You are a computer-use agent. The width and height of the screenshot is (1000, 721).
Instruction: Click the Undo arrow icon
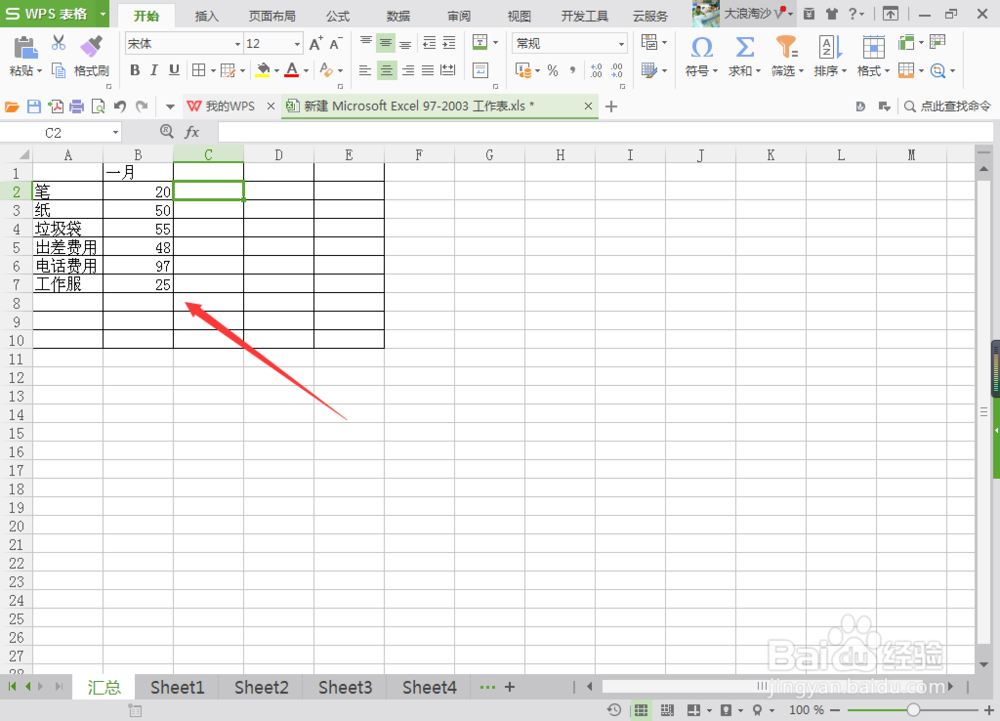coord(120,106)
